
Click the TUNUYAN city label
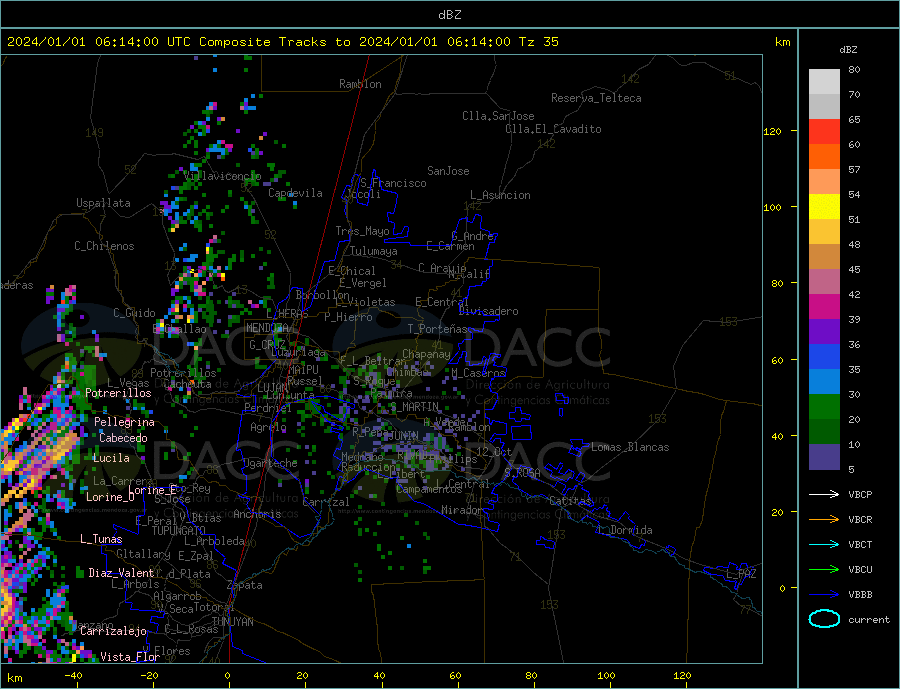[232, 622]
